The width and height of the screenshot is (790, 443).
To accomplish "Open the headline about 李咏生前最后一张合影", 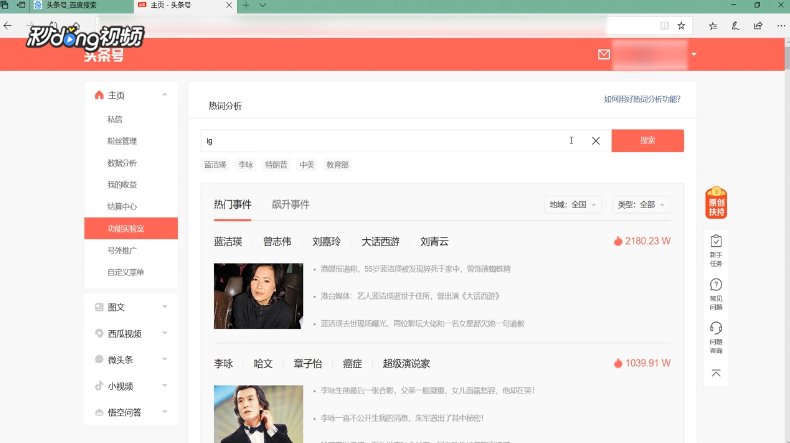I will pos(428,391).
